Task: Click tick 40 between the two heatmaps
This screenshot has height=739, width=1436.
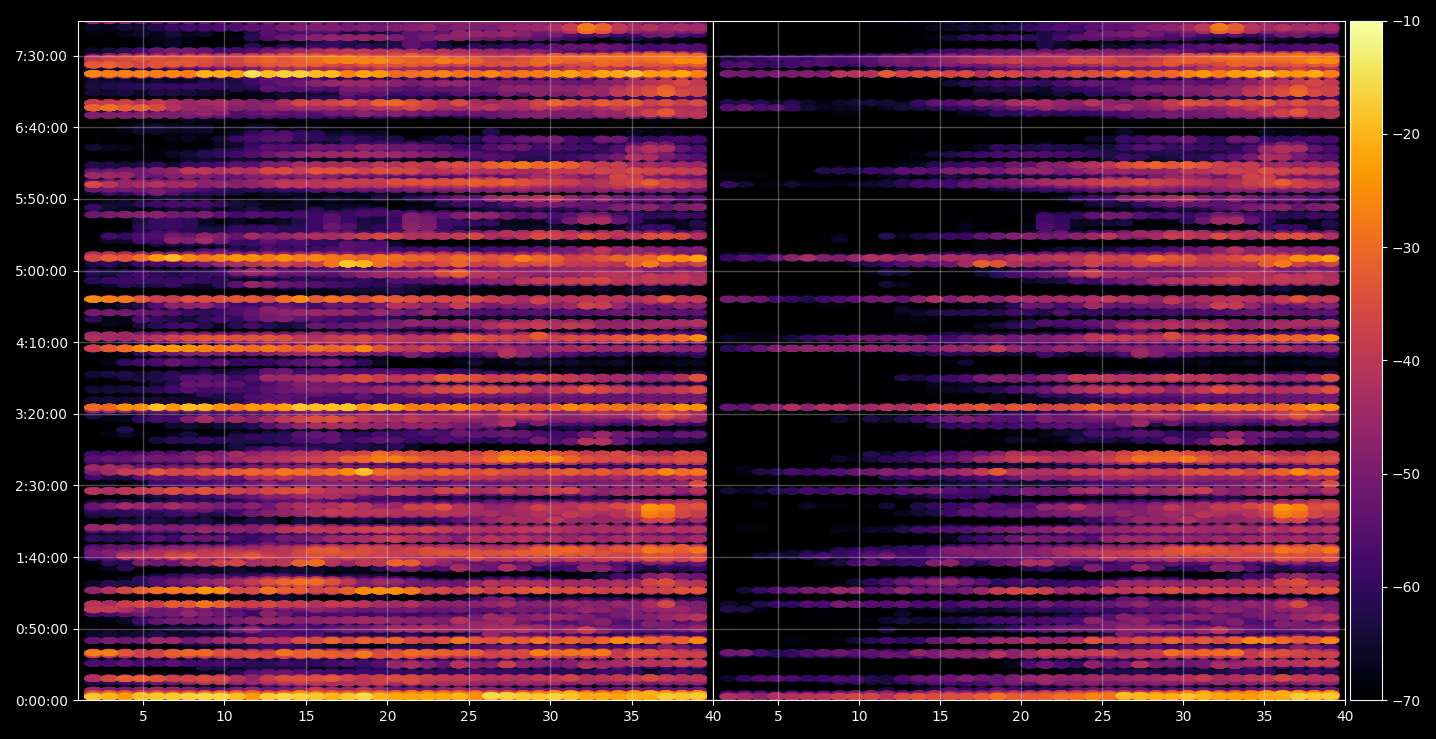Action: (713, 716)
